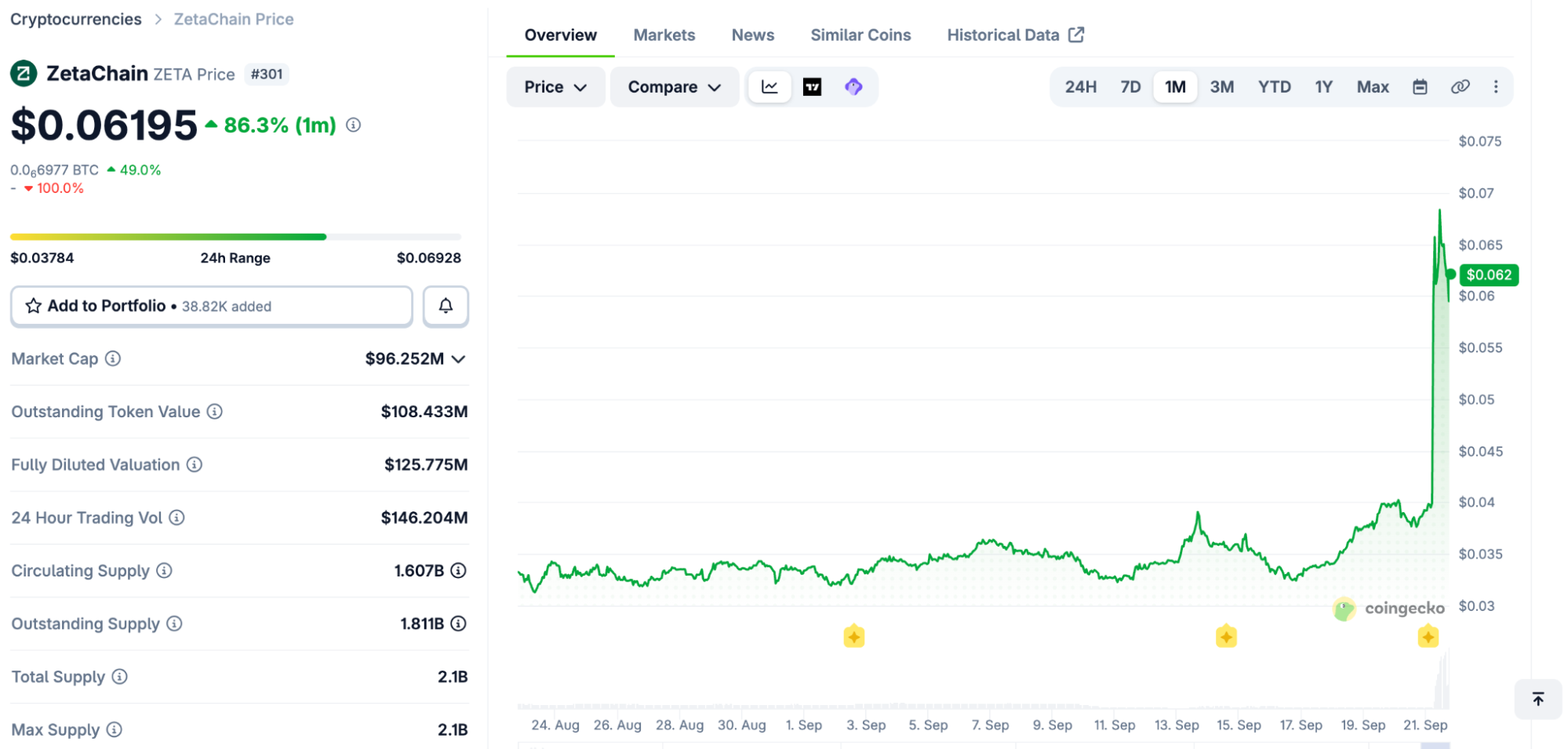The width and height of the screenshot is (1568, 749).
Task: Click the Add to Portfolio button
Action: pyautogui.click(x=212, y=306)
